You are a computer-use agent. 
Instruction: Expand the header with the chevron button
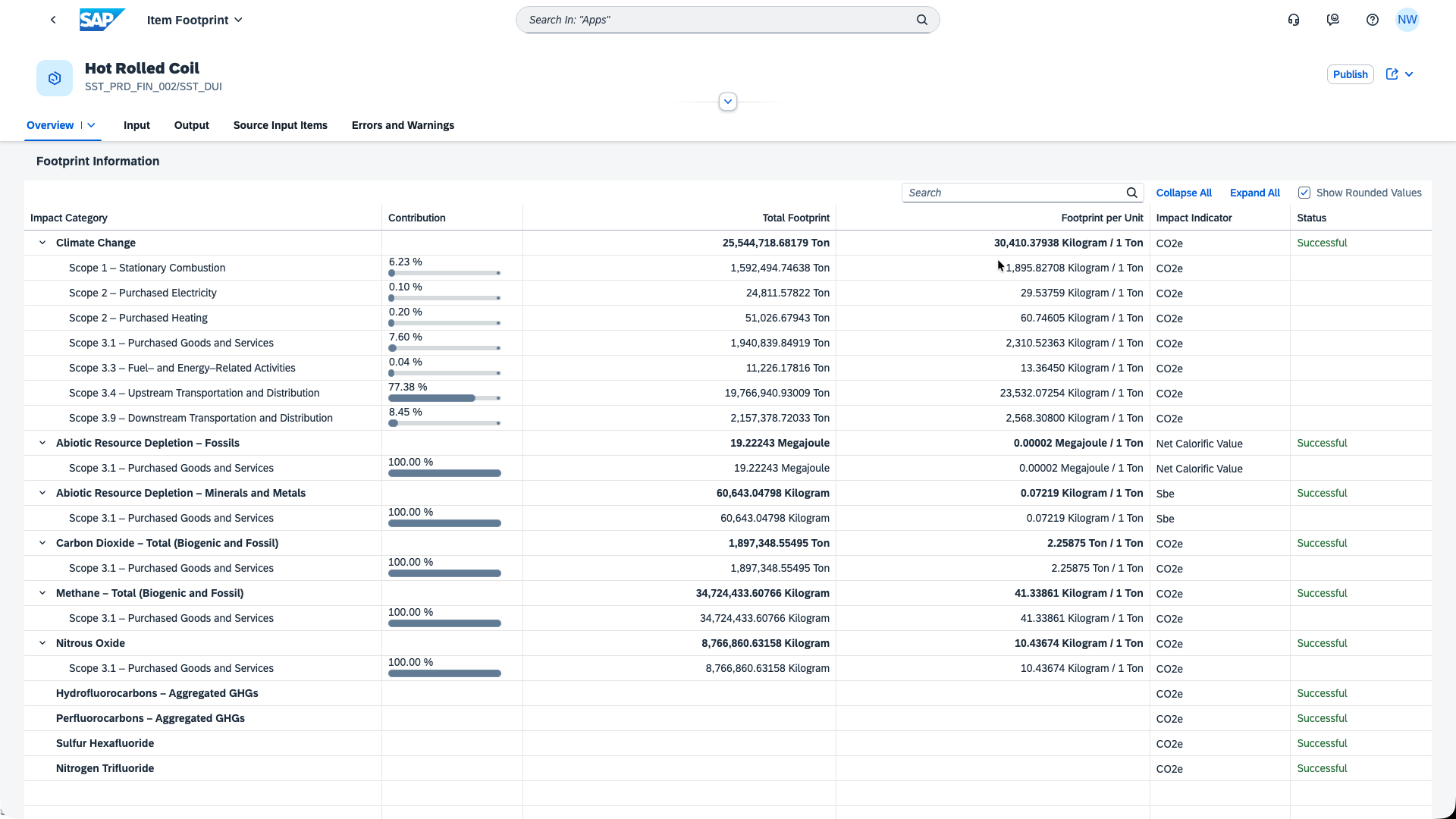(728, 102)
